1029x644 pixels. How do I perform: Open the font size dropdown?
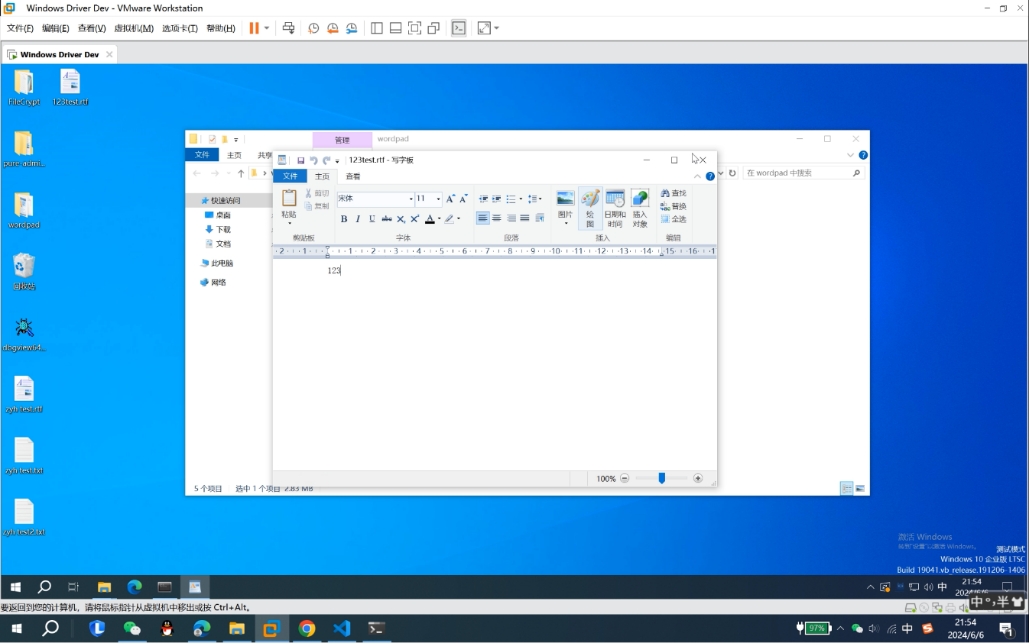pos(438,199)
